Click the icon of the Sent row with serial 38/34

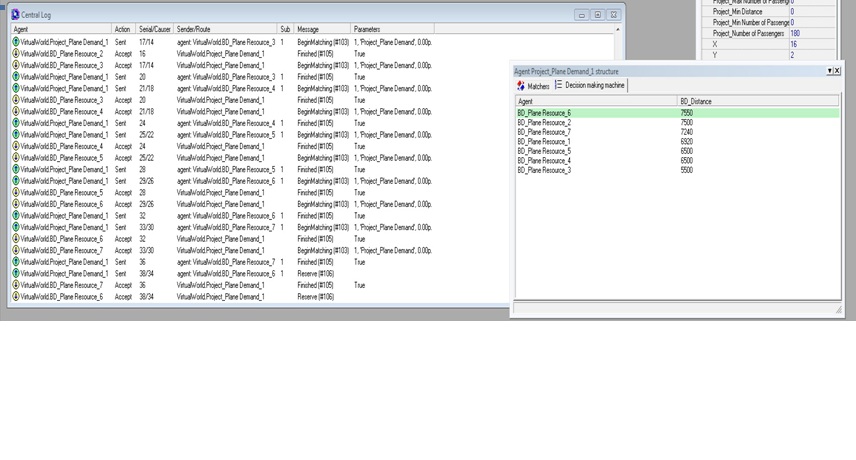pyautogui.click(x=16, y=273)
